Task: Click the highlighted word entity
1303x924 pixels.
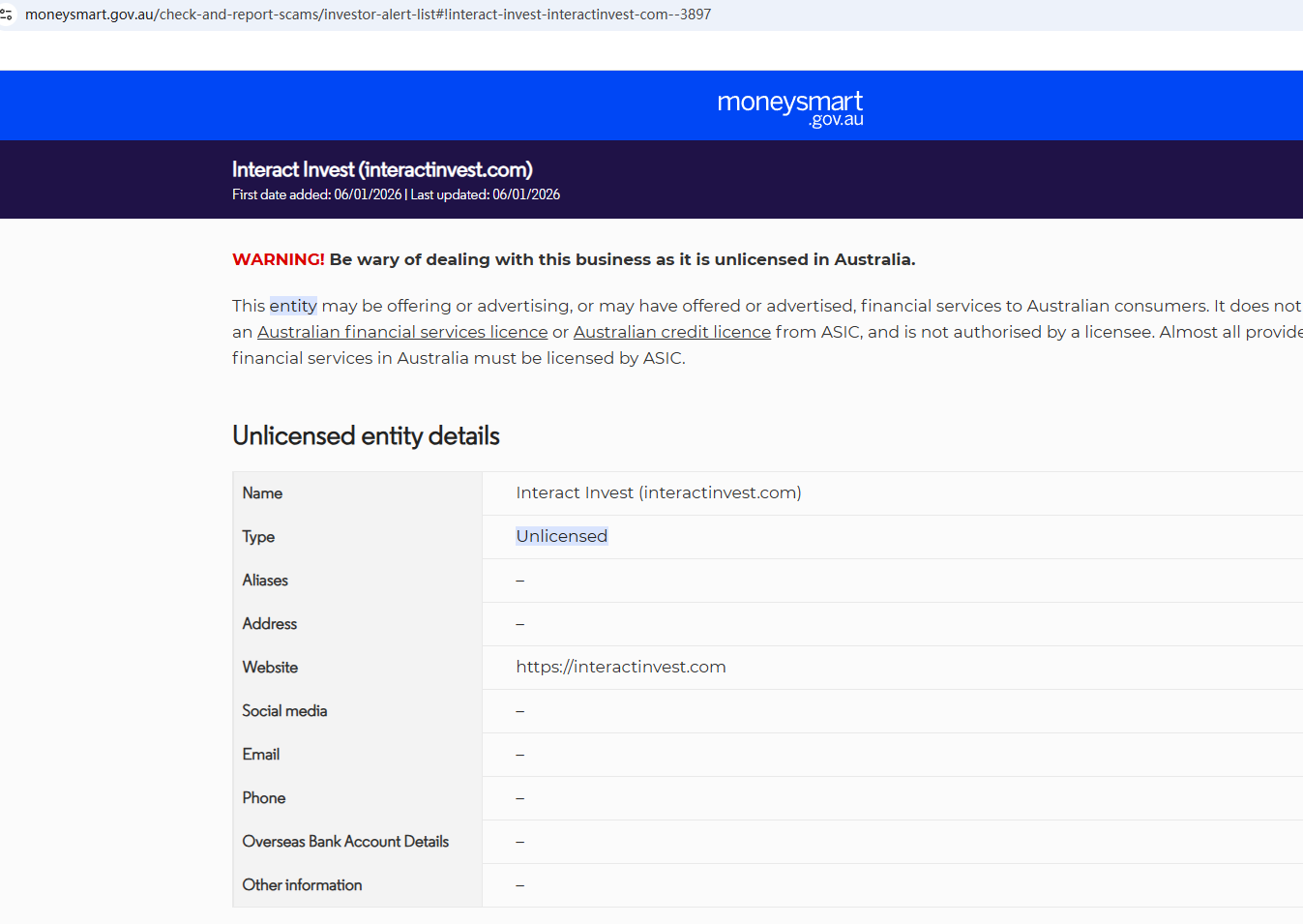Action: coord(293,306)
